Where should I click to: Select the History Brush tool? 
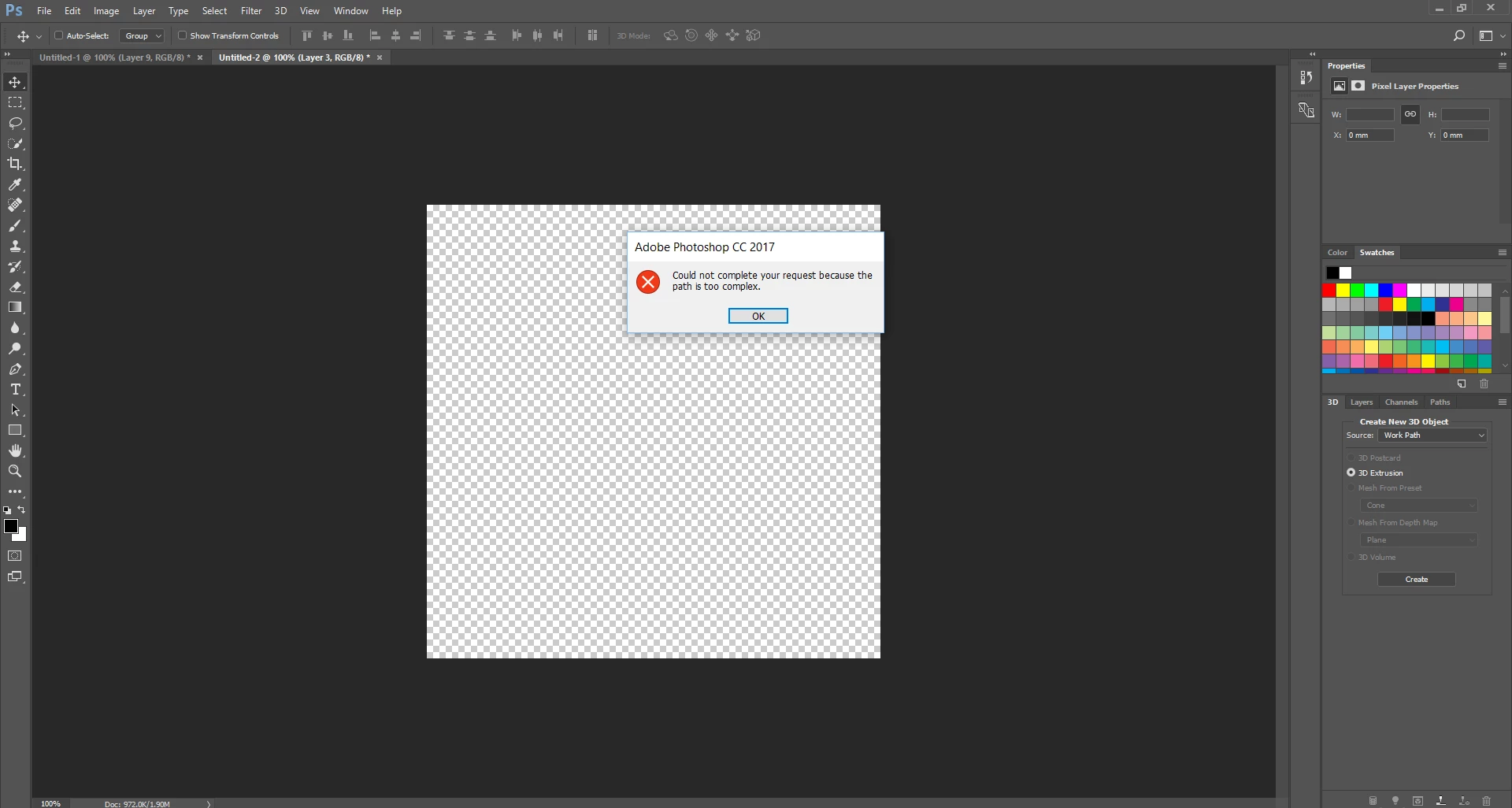(x=15, y=267)
